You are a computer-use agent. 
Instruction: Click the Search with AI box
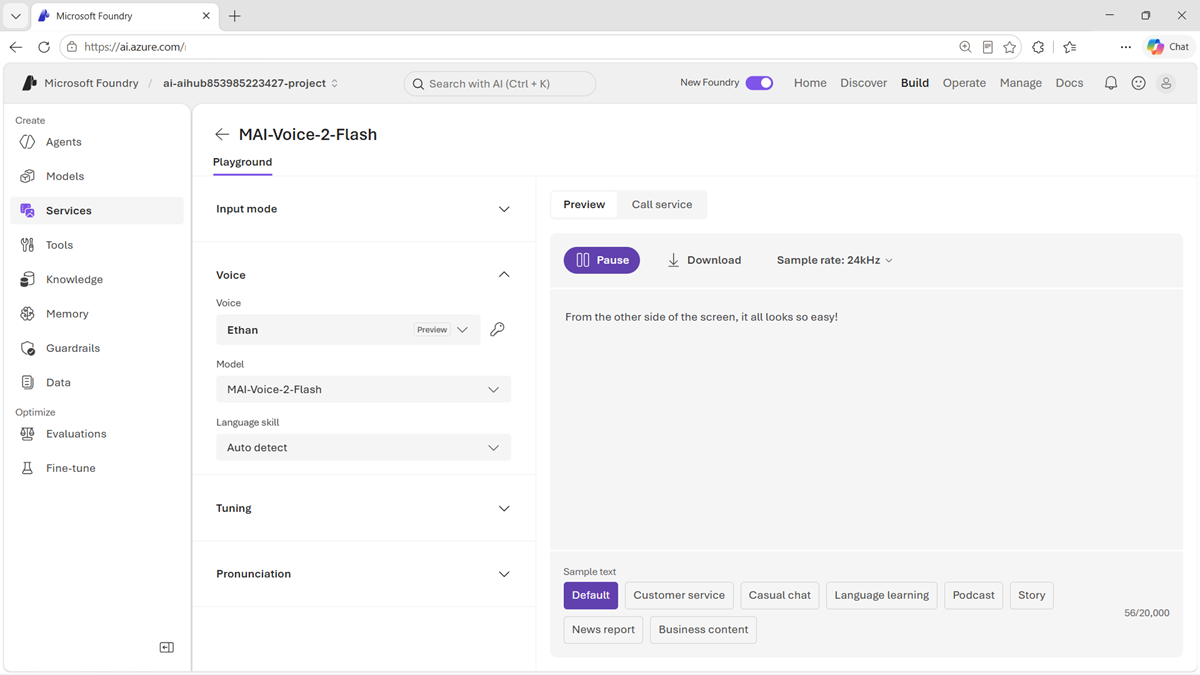pos(500,84)
